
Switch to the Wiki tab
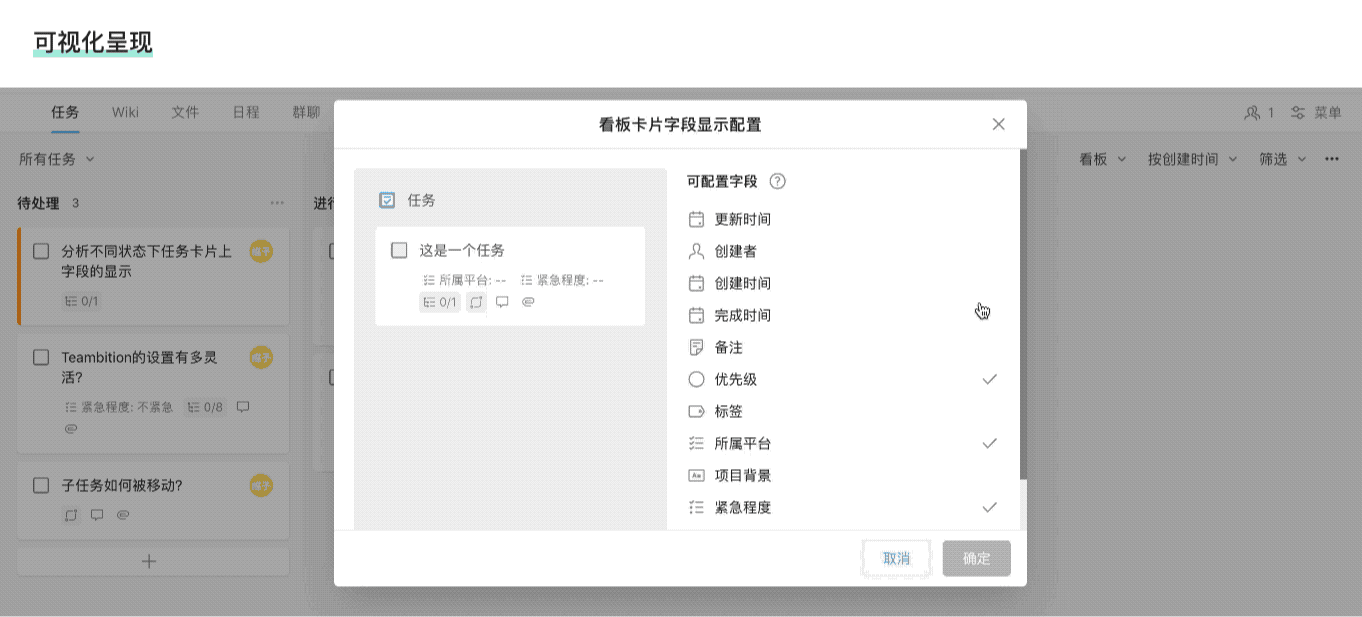pos(125,112)
